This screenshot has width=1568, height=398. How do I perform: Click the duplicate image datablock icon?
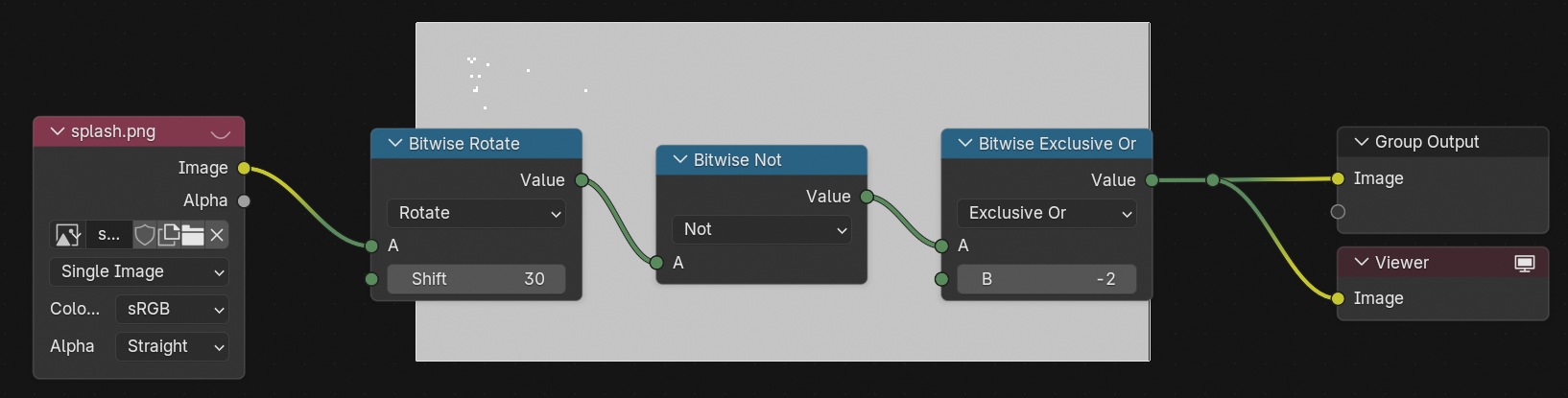point(169,234)
